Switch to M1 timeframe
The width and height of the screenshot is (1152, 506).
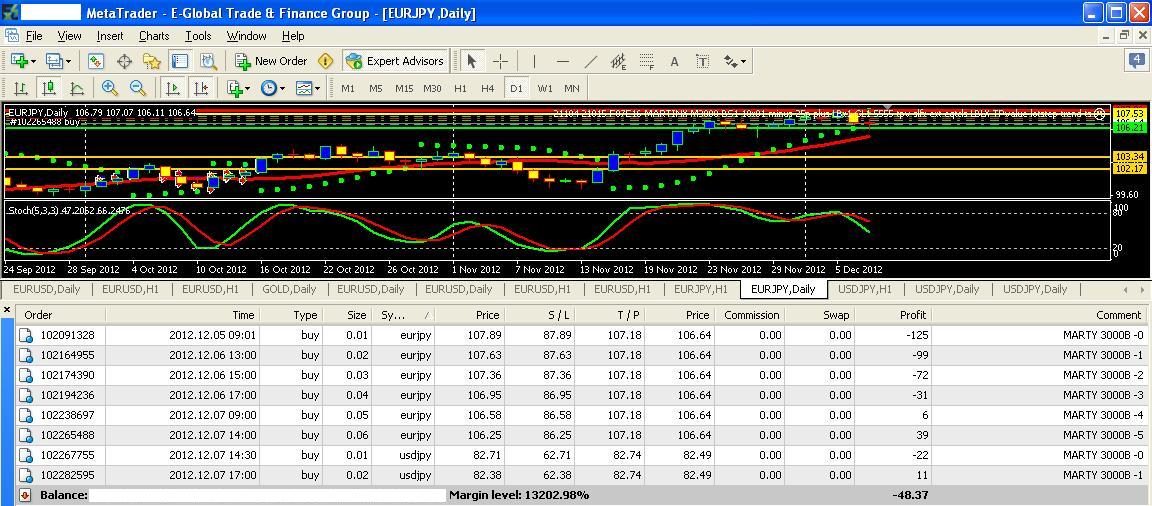(x=348, y=88)
